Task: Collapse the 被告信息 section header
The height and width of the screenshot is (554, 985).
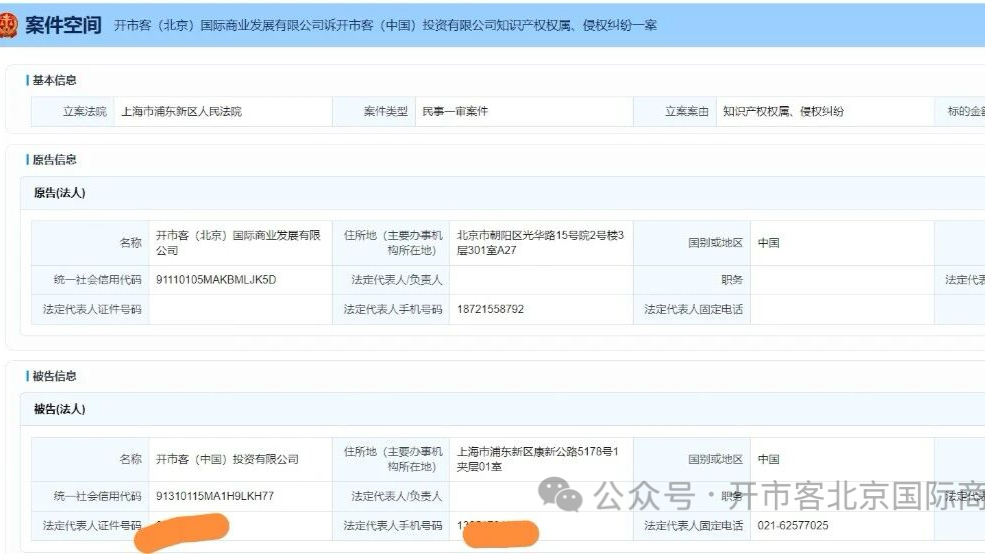Action: click(x=54, y=376)
